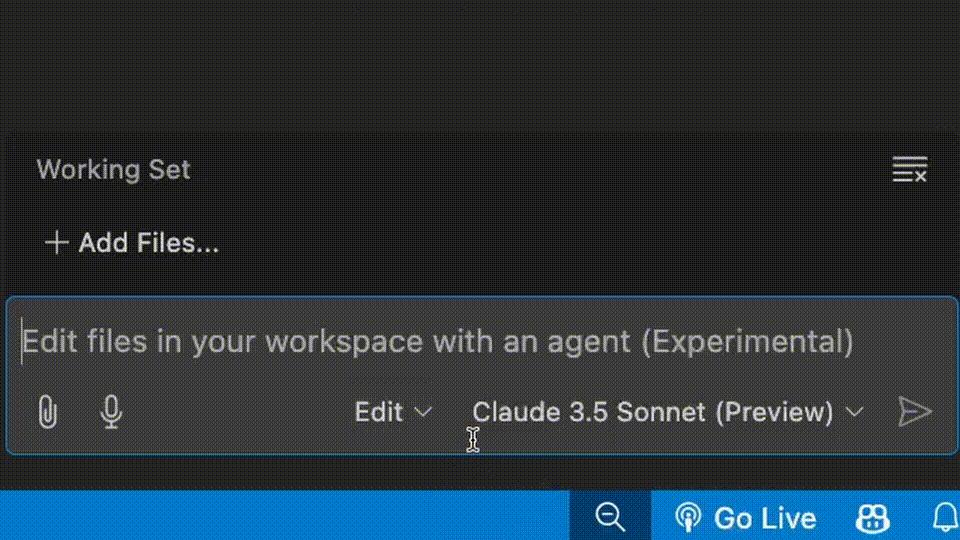This screenshot has height=540, width=960.
Task: Click the zoom out magnifier in status bar
Action: [609, 517]
